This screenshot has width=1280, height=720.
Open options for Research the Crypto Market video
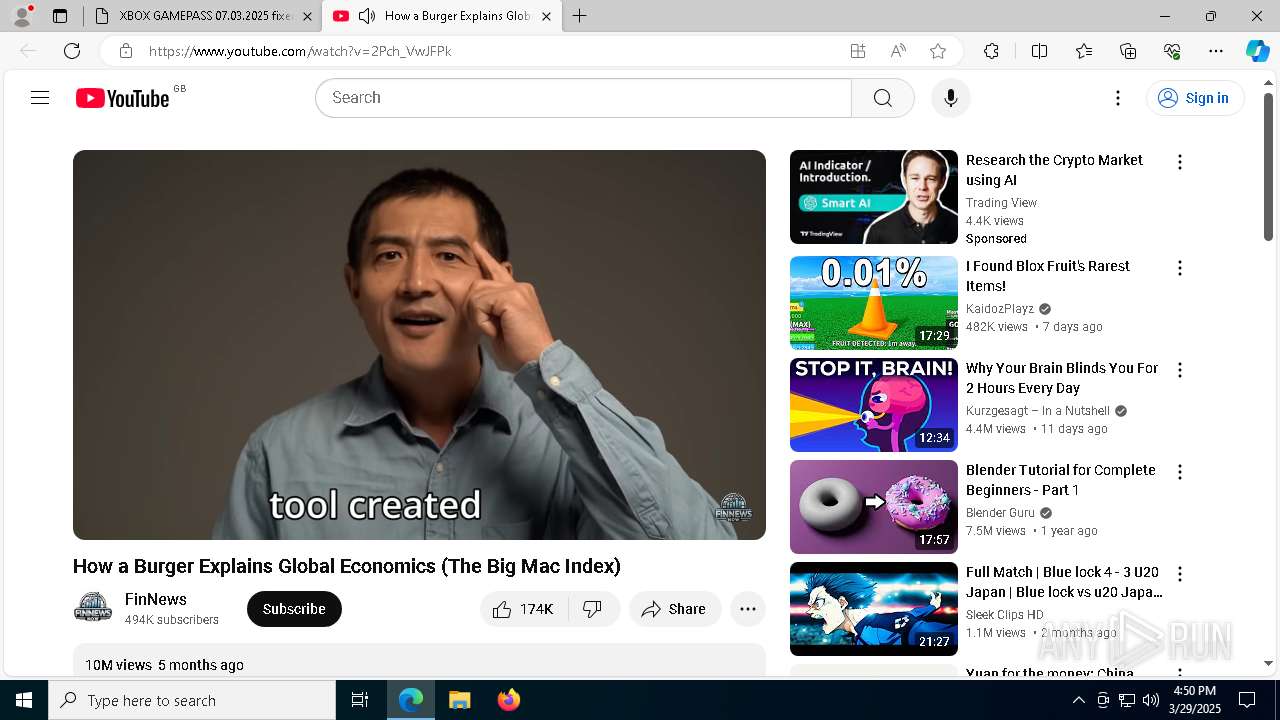click(1180, 162)
